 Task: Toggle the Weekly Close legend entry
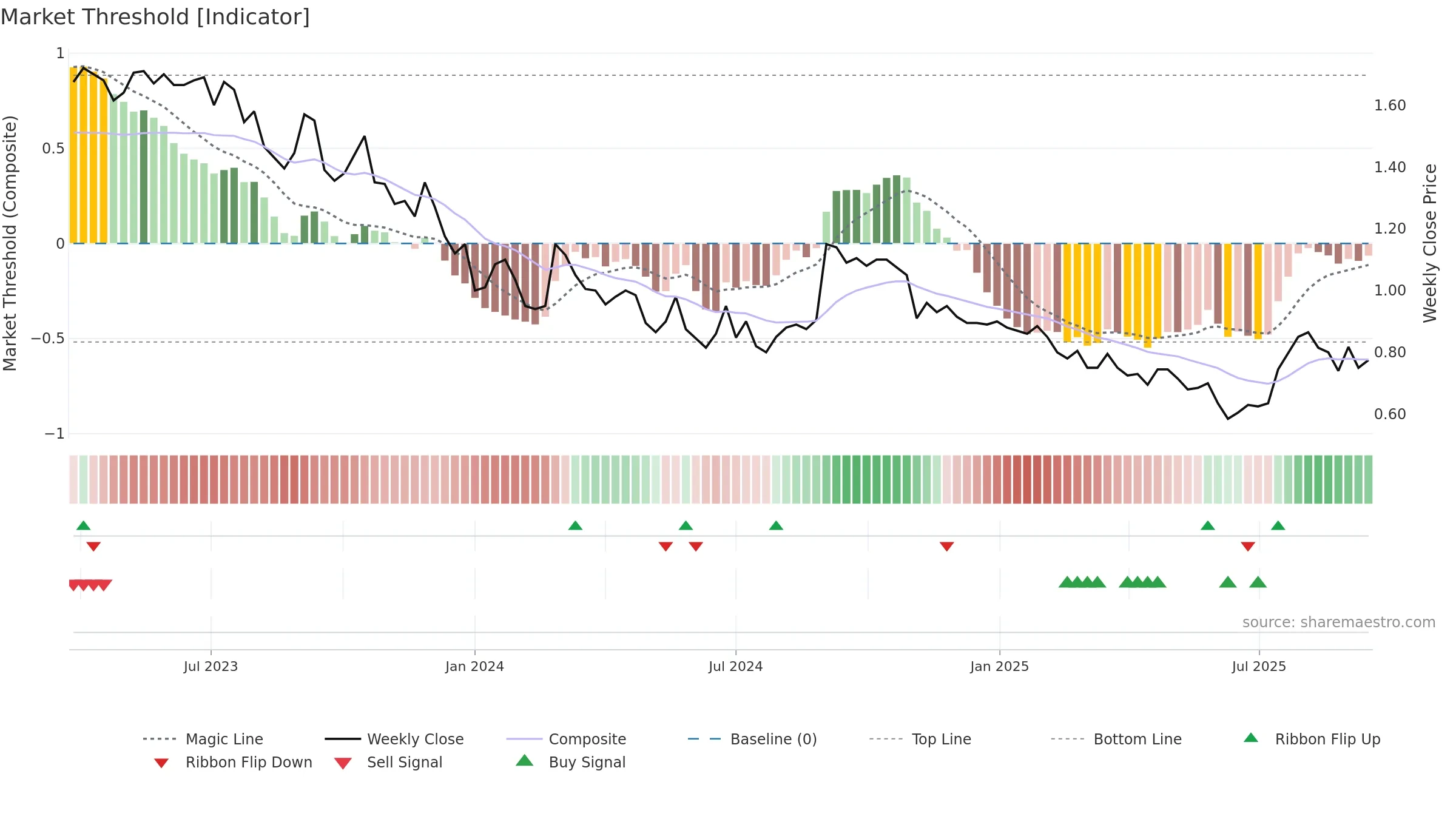(394, 739)
